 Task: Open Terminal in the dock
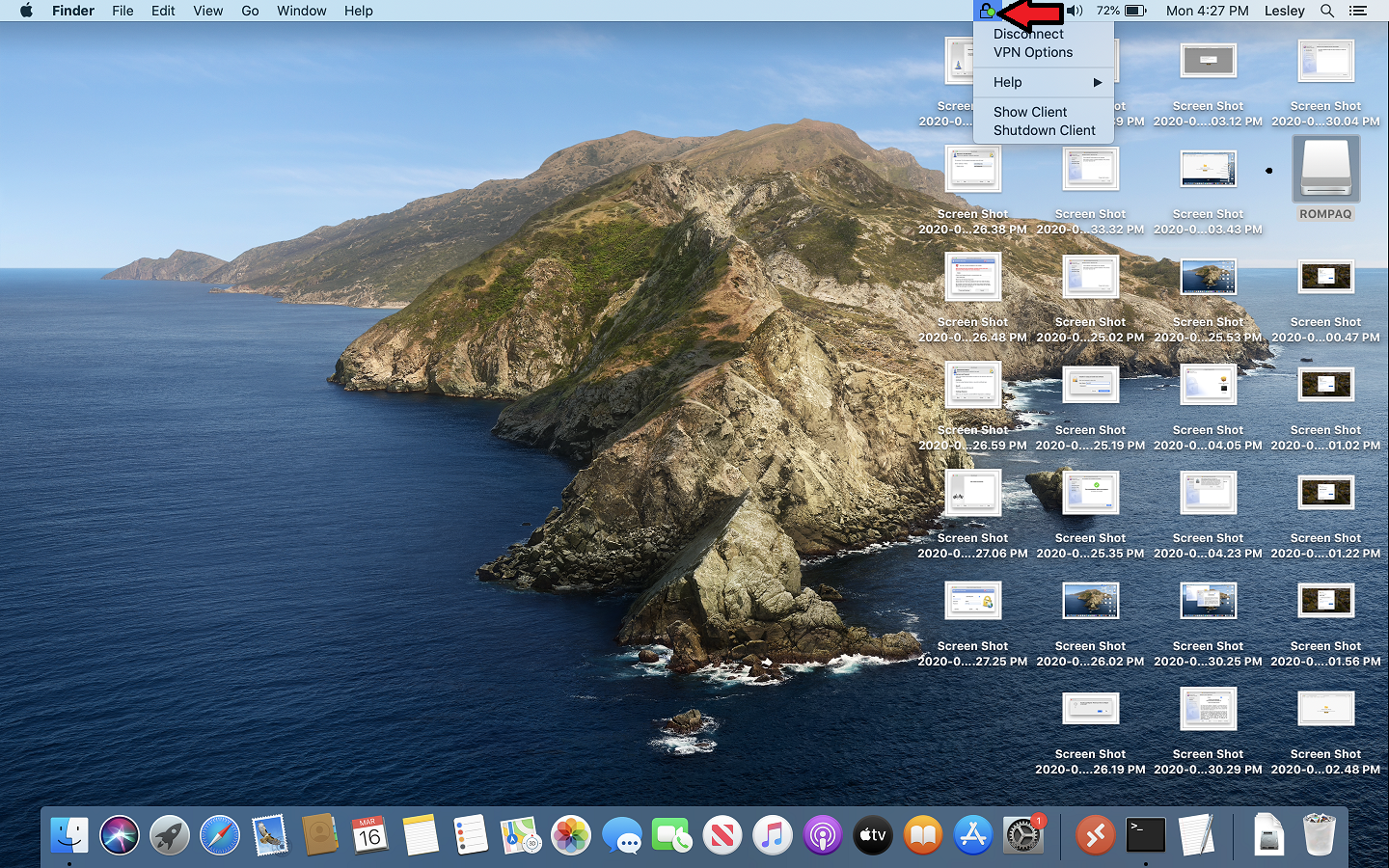pos(1145,835)
